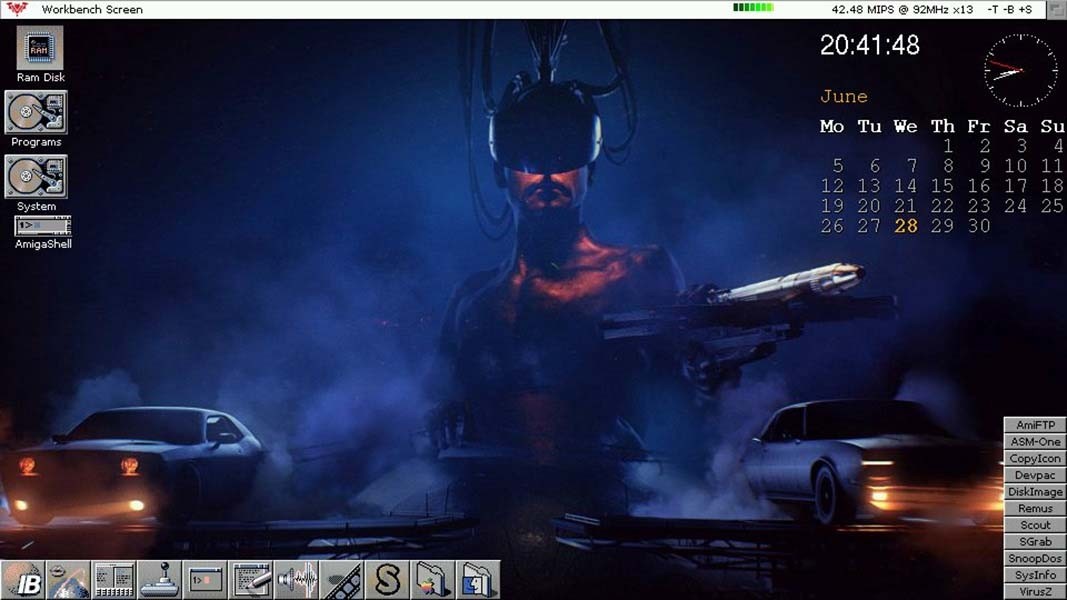The width and height of the screenshot is (1067, 600).
Task: Launch VirusZ from the button list
Action: point(1035,591)
